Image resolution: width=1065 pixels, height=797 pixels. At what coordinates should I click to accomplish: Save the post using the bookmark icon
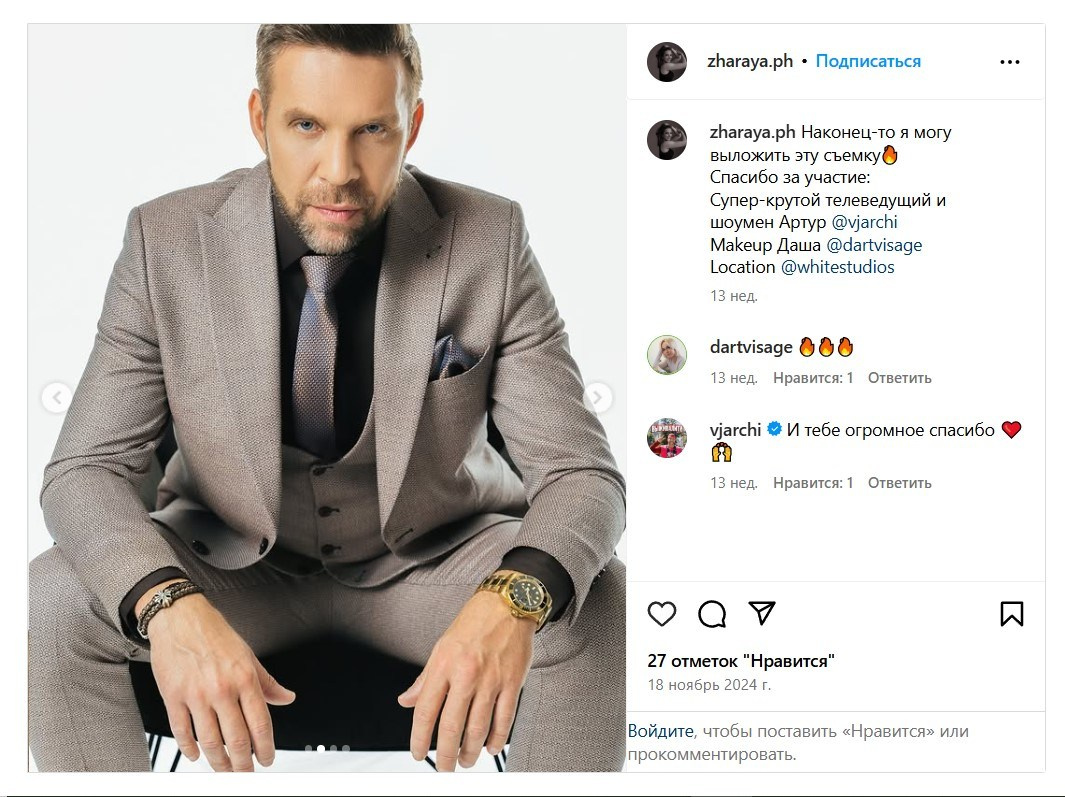point(1013,613)
